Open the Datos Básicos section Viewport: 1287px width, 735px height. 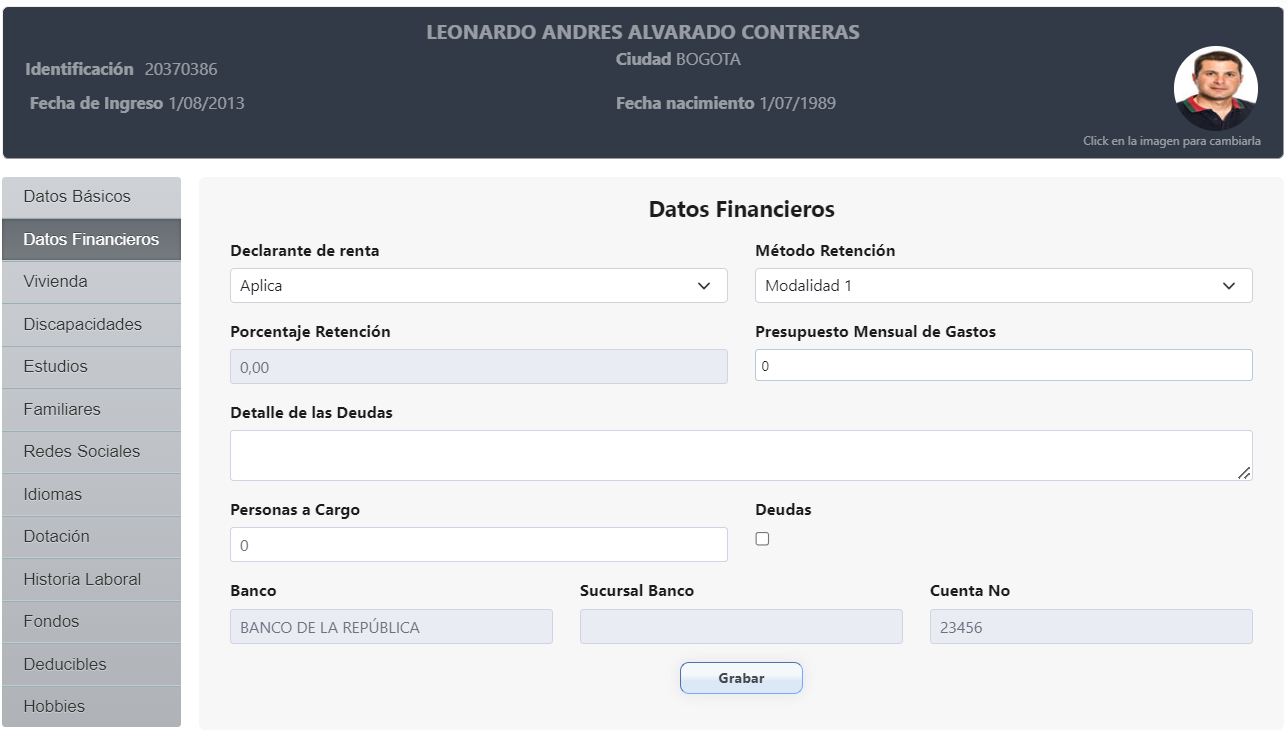coord(90,196)
